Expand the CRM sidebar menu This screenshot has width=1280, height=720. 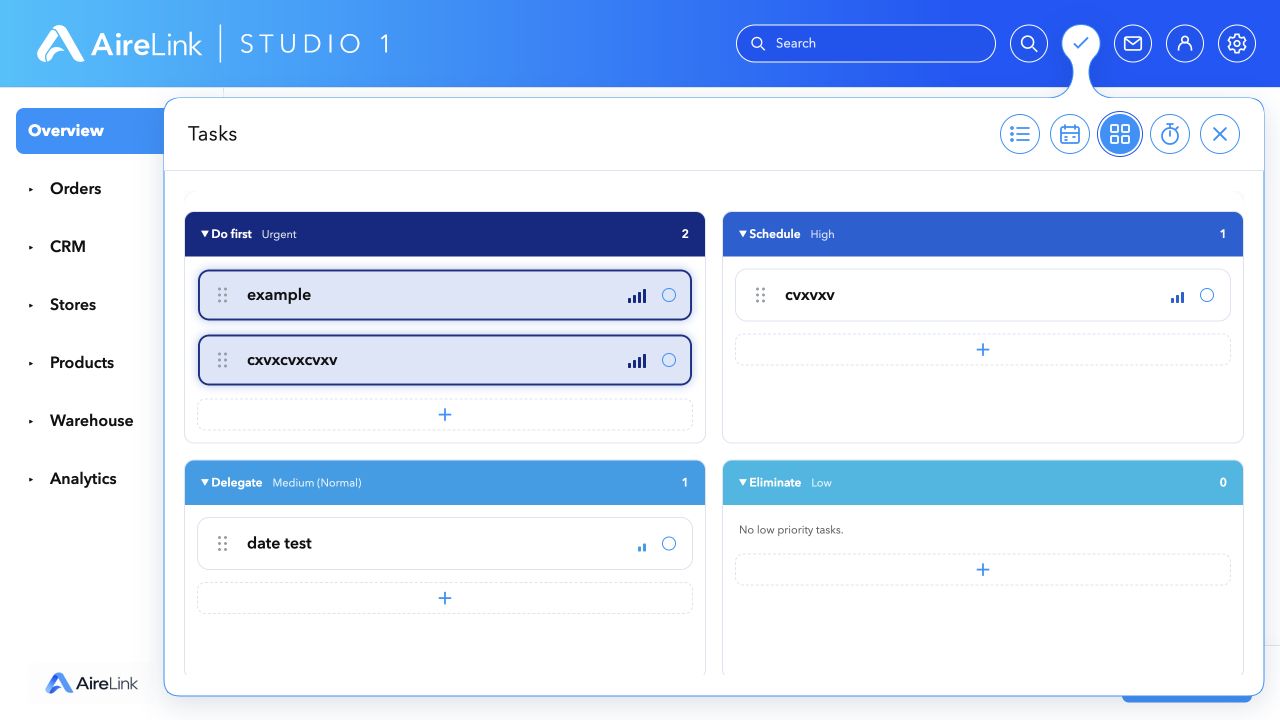31,247
